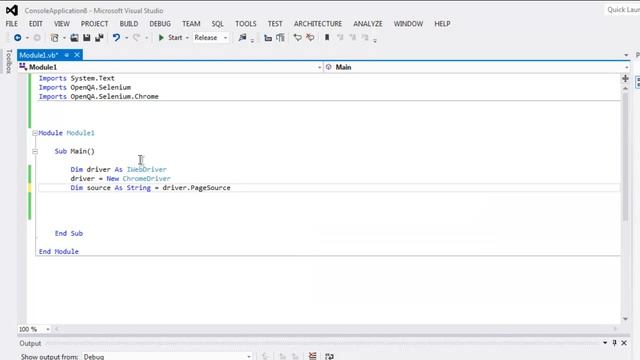
Task: Uncomment the selected lines icon
Action: 310,38
